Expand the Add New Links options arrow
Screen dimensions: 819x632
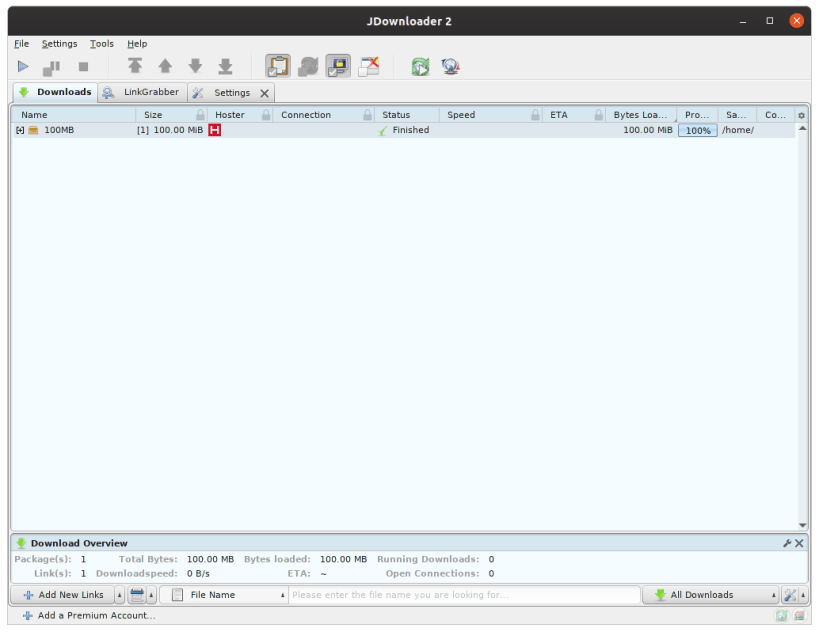tap(119, 594)
